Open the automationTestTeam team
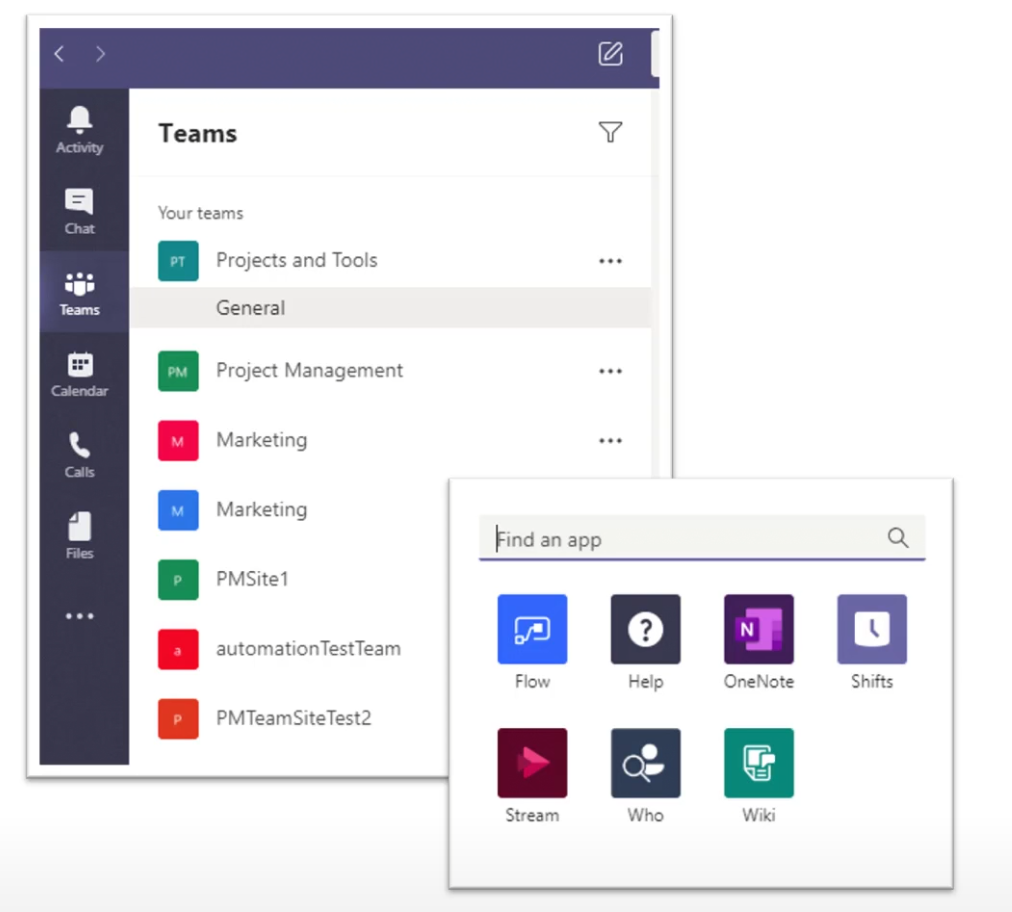1012x912 pixels. (x=308, y=649)
